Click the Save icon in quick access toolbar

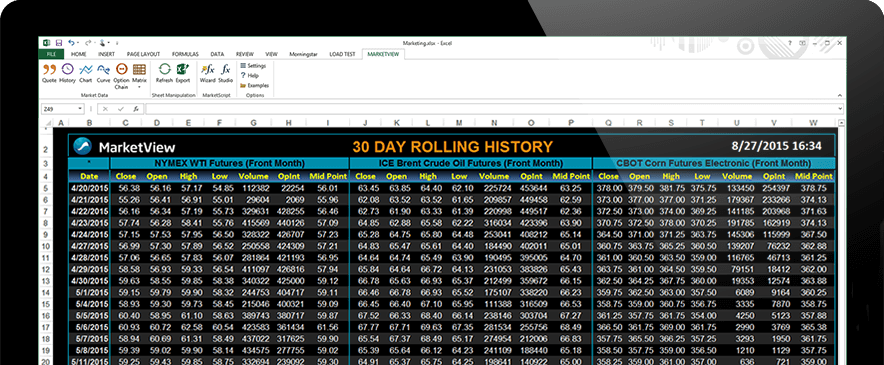click(x=59, y=42)
